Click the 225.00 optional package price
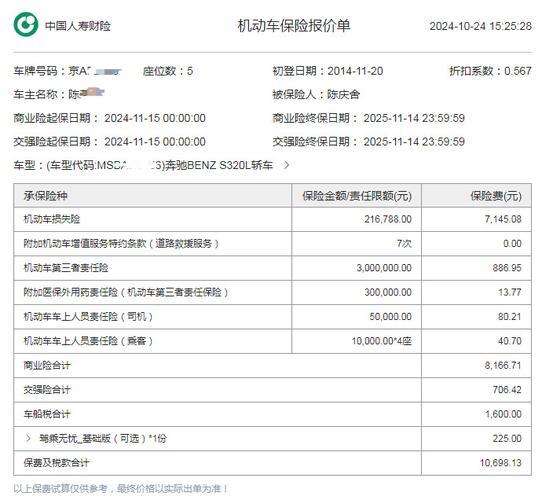 [507, 439]
